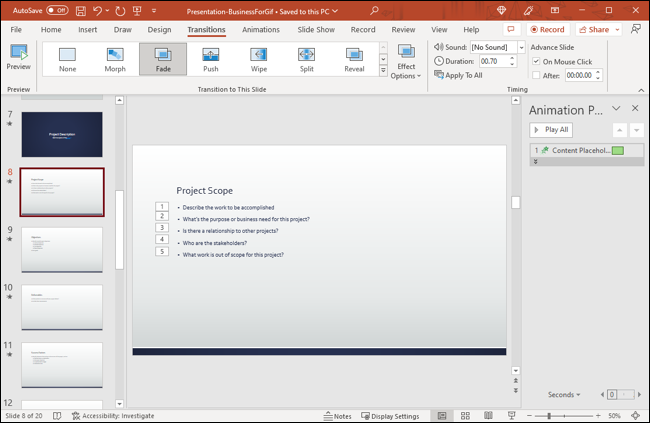Screen dimensions: 650x423
Task: Close the Animation Pane
Action: (x=635, y=108)
